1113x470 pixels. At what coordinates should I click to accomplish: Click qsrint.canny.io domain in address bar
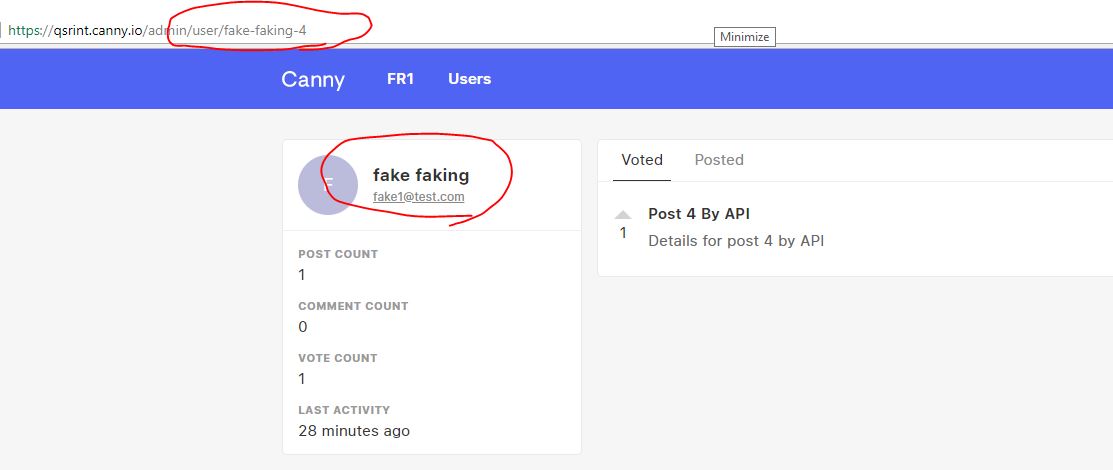click(99, 31)
